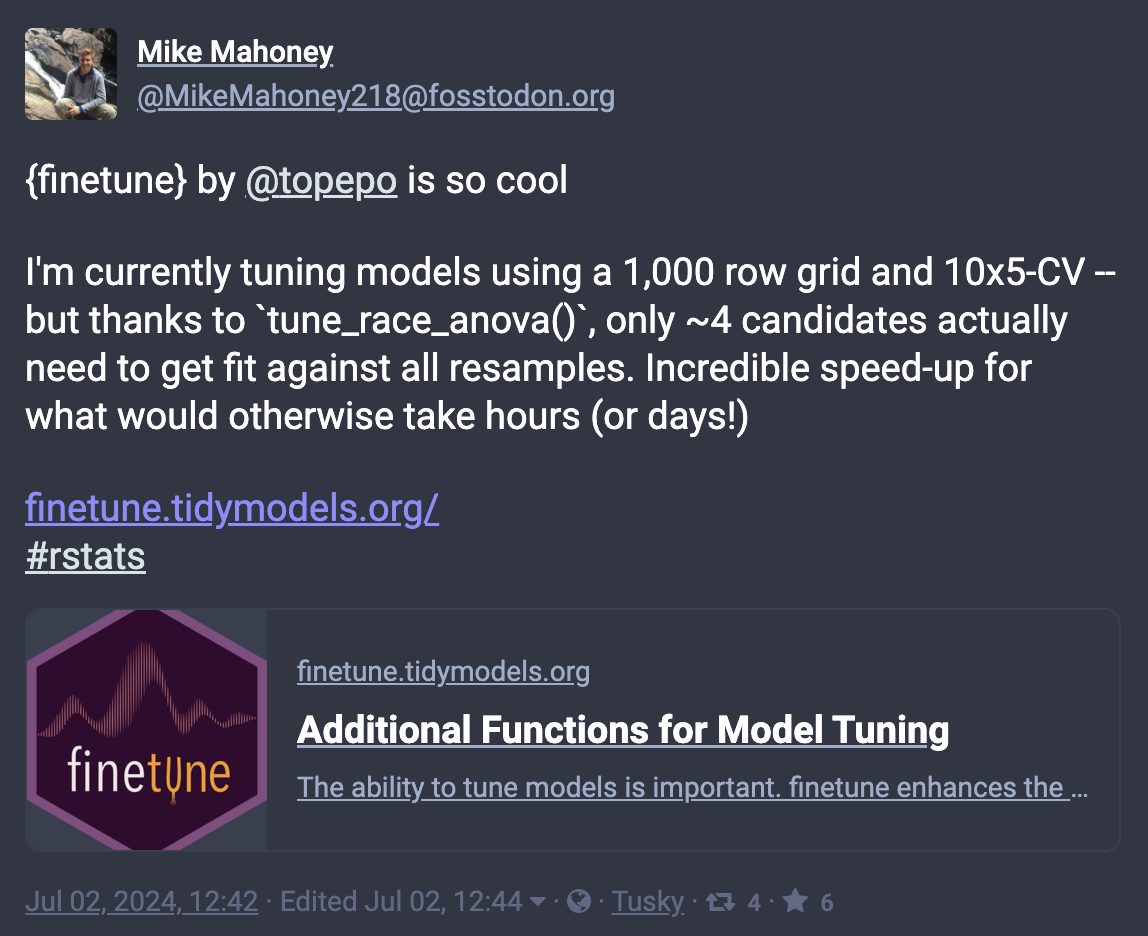Expand the edit history dropdown caret

point(537,902)
